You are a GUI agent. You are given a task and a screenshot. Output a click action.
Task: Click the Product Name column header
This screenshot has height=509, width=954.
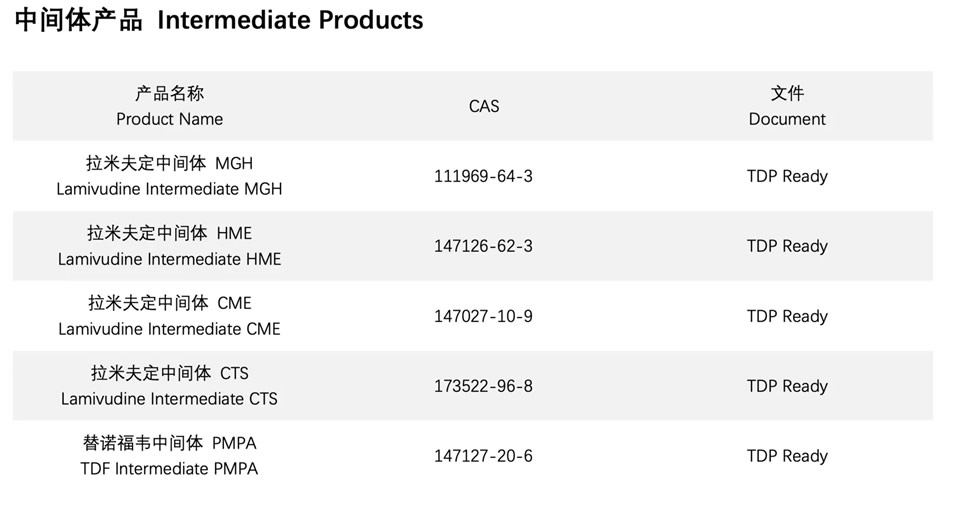click(169, 119)
